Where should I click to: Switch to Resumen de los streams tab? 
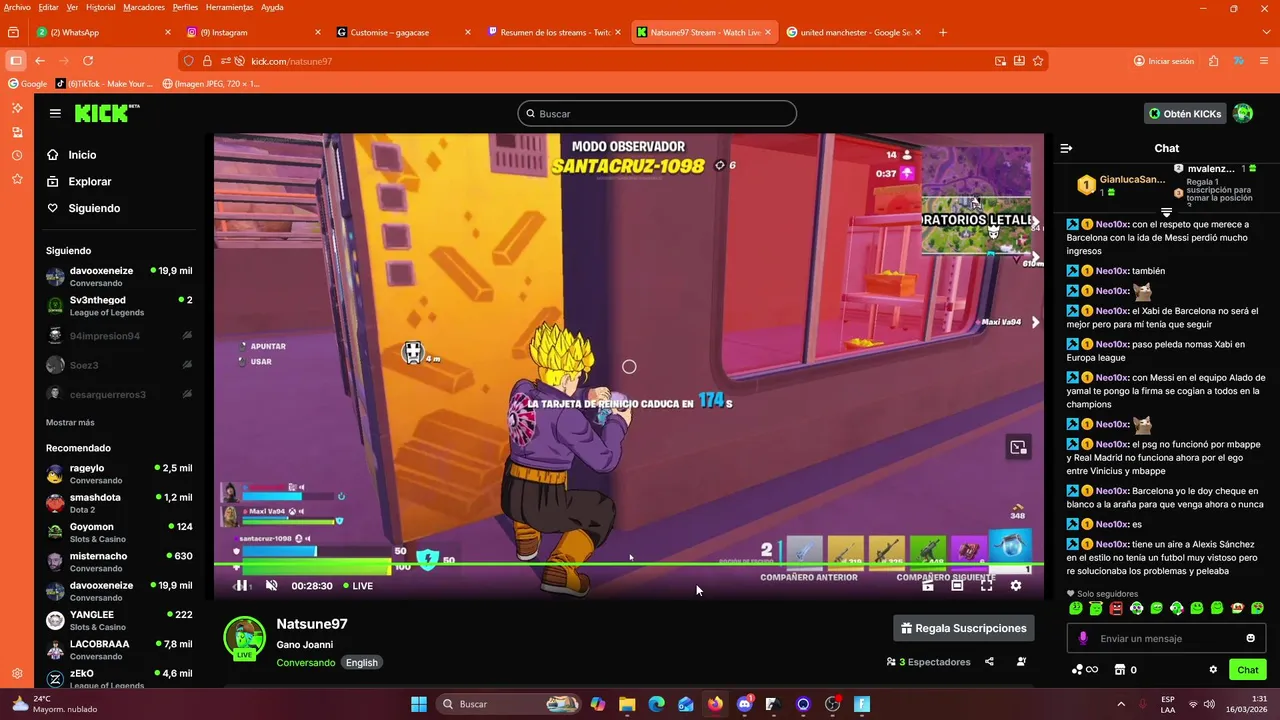pos(553,32)
